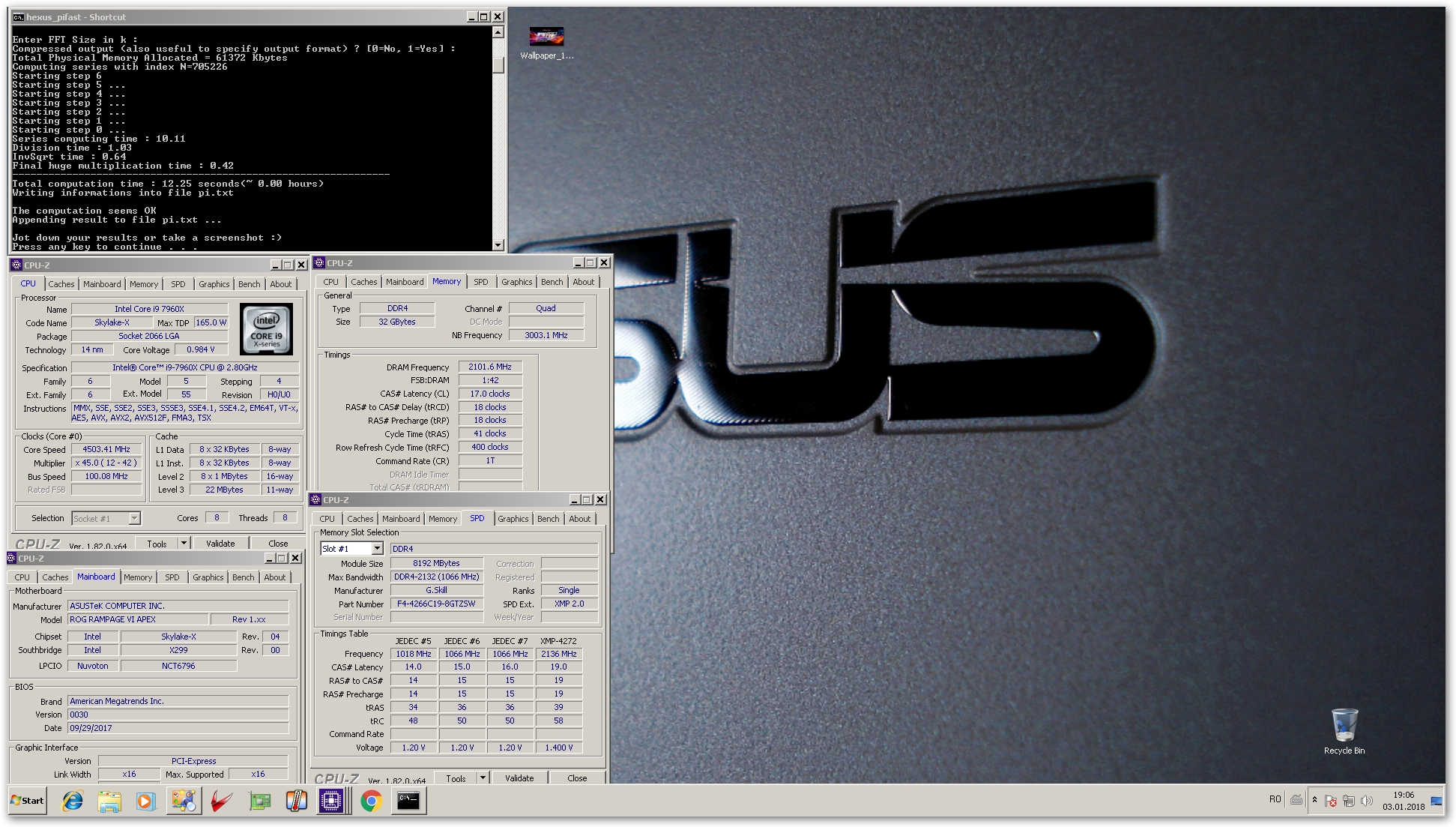Select the DRAM Frequency value 2101.6 MHz
The width and height of the screenshot is (1456, 827).
(x=490, y=367)
